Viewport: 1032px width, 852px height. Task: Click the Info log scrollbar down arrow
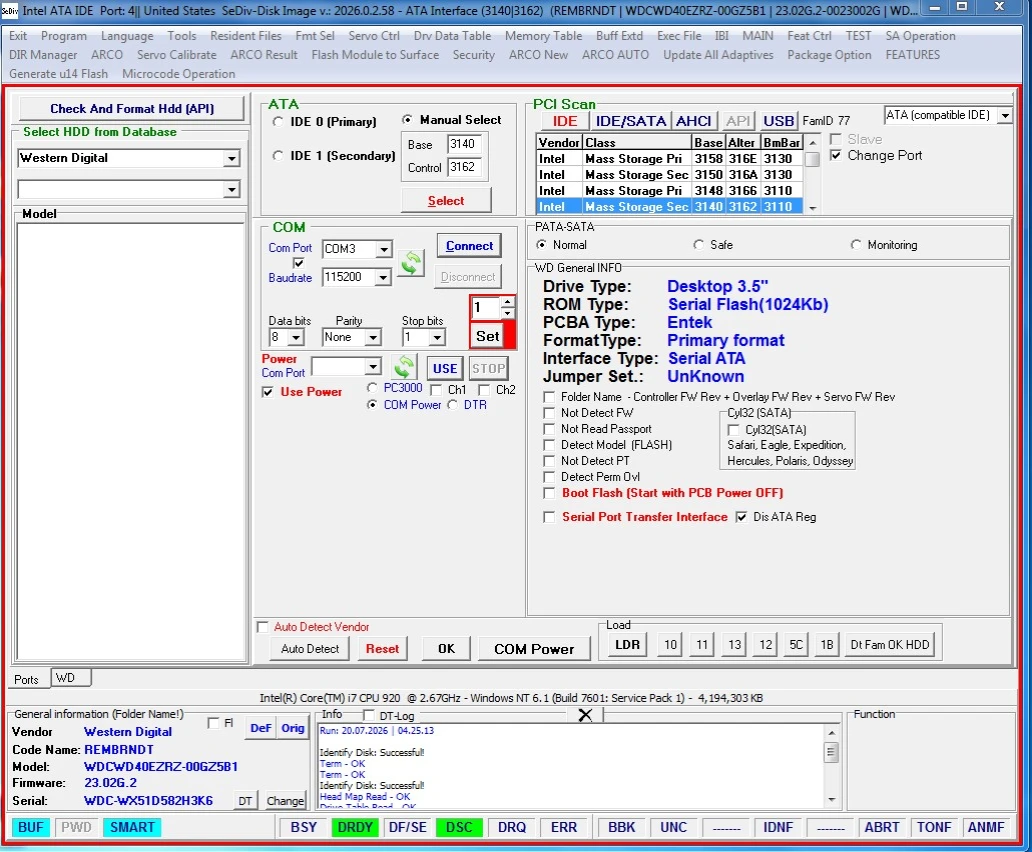[831, 800]
